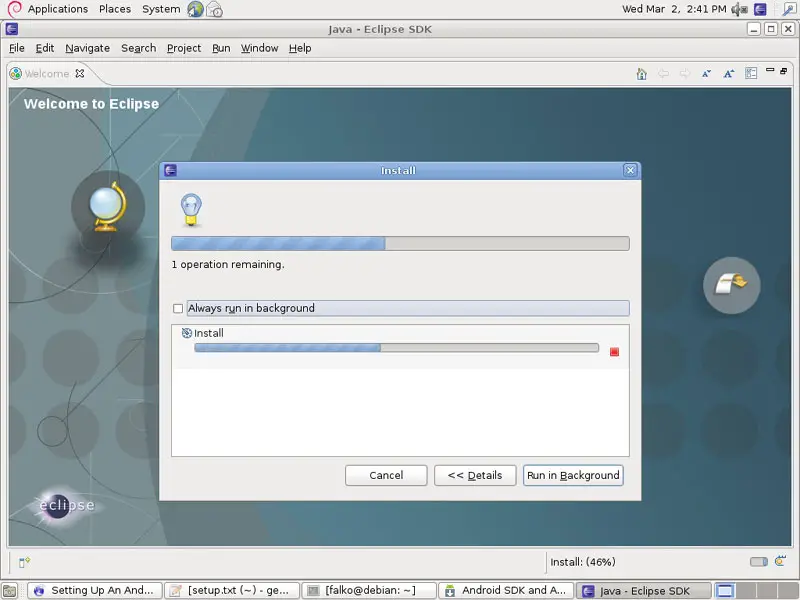Open the Edit menu
Image resolution: width=800 pixels, height=600 pixels.
45,48
